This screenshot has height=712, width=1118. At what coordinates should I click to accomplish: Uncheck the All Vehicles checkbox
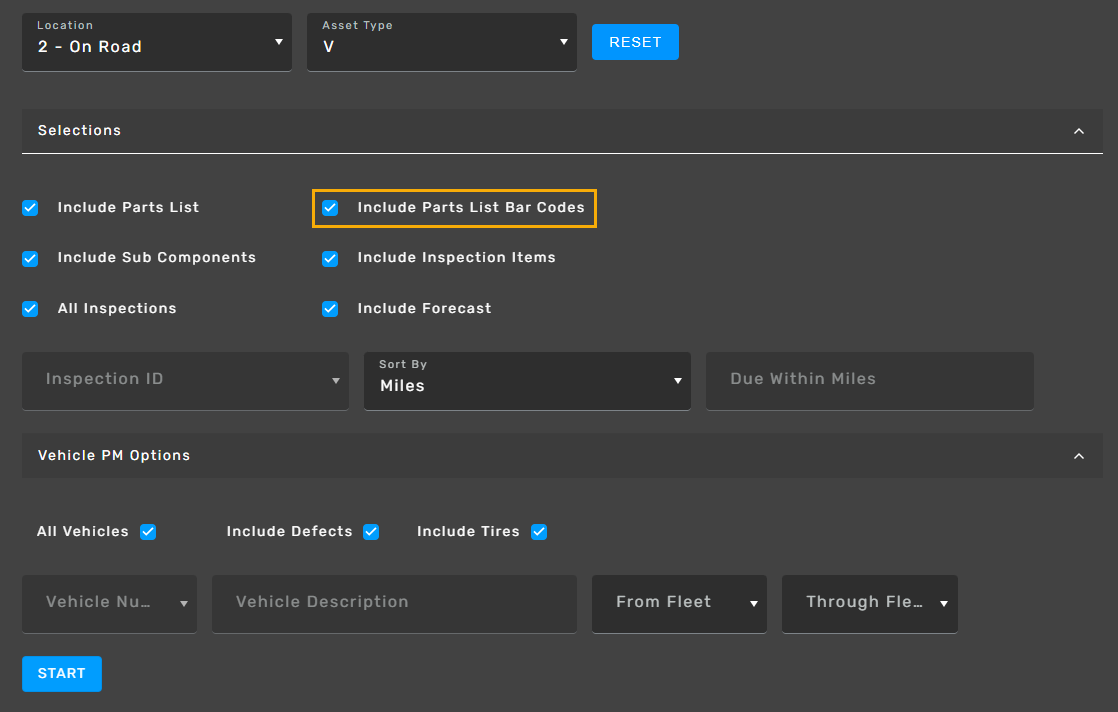point(148,532)
